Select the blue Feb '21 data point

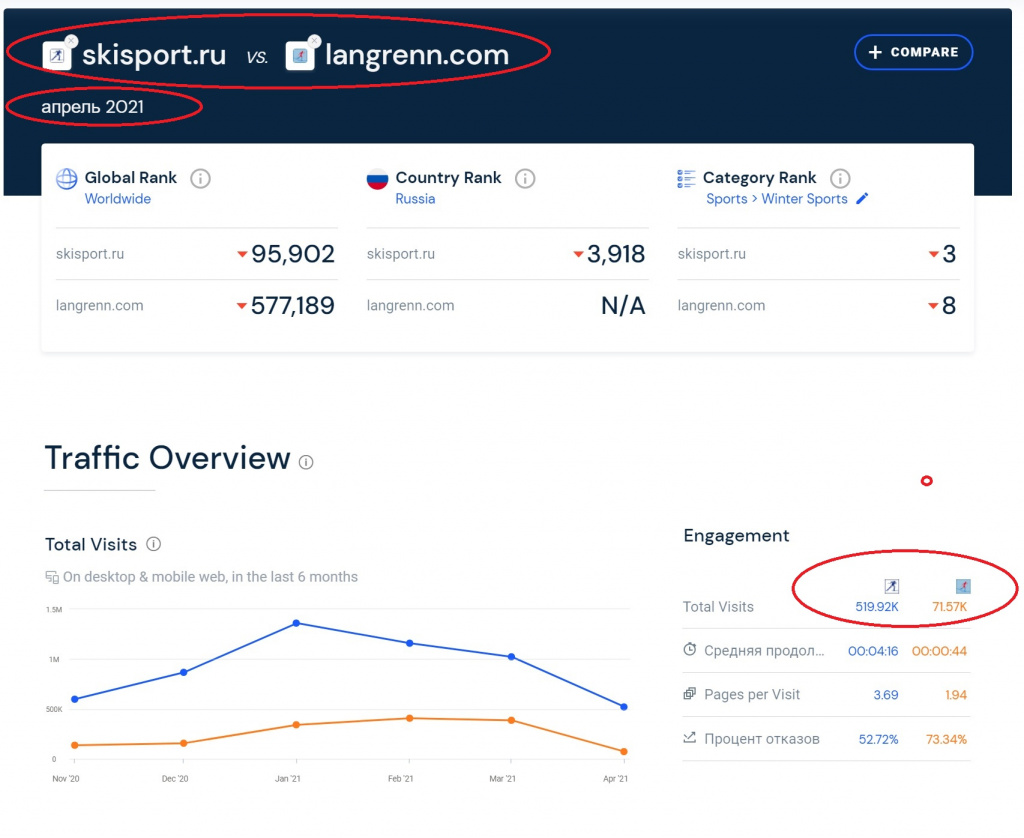point(409,643)
